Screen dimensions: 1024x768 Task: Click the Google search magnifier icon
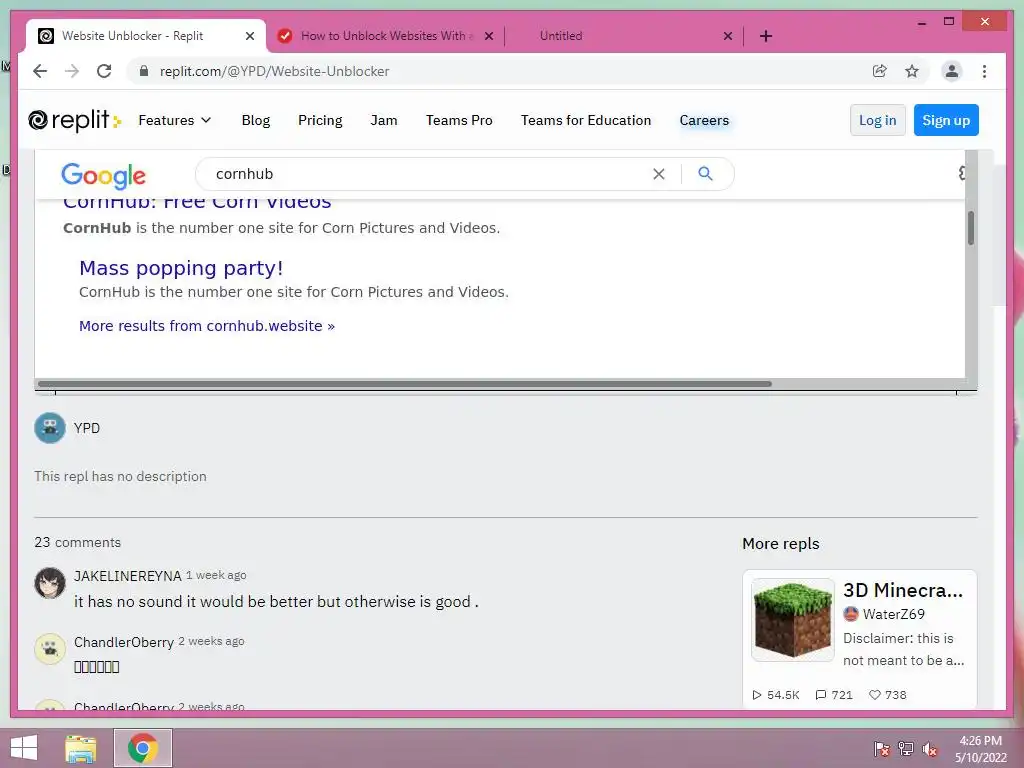point(705,174)
